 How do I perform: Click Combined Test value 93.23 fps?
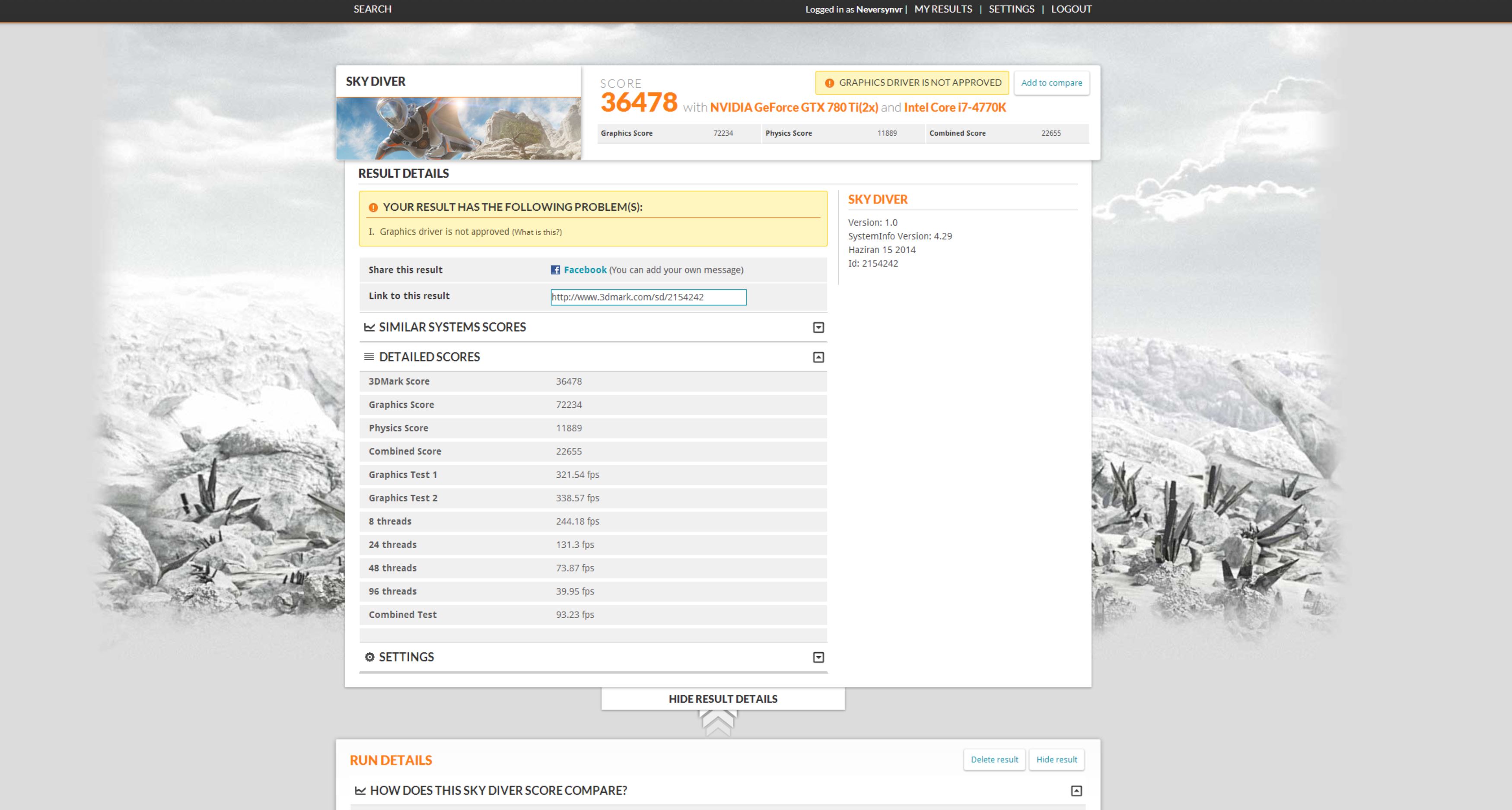point(575,615)
